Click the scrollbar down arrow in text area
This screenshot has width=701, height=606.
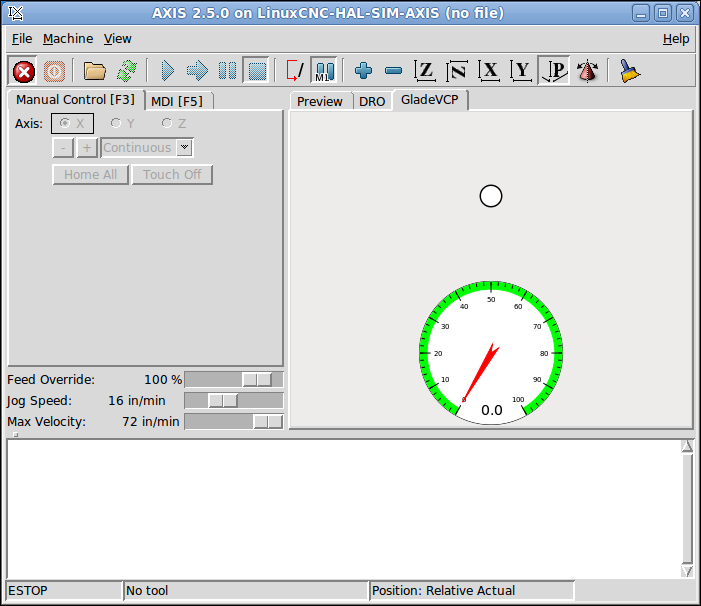tap(687, 571)
